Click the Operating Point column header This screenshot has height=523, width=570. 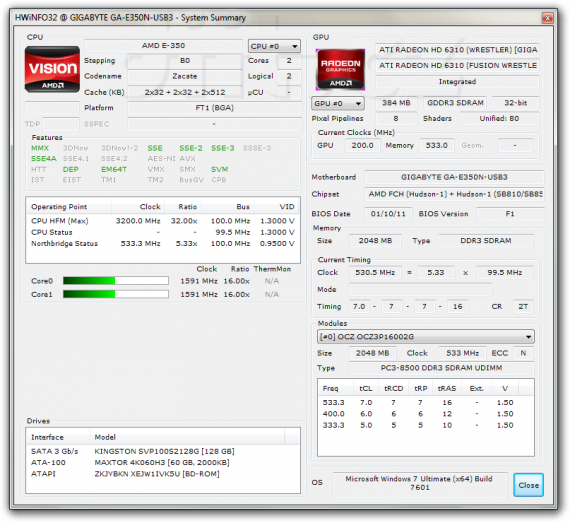pyautogui.click(x=69, y=206)
